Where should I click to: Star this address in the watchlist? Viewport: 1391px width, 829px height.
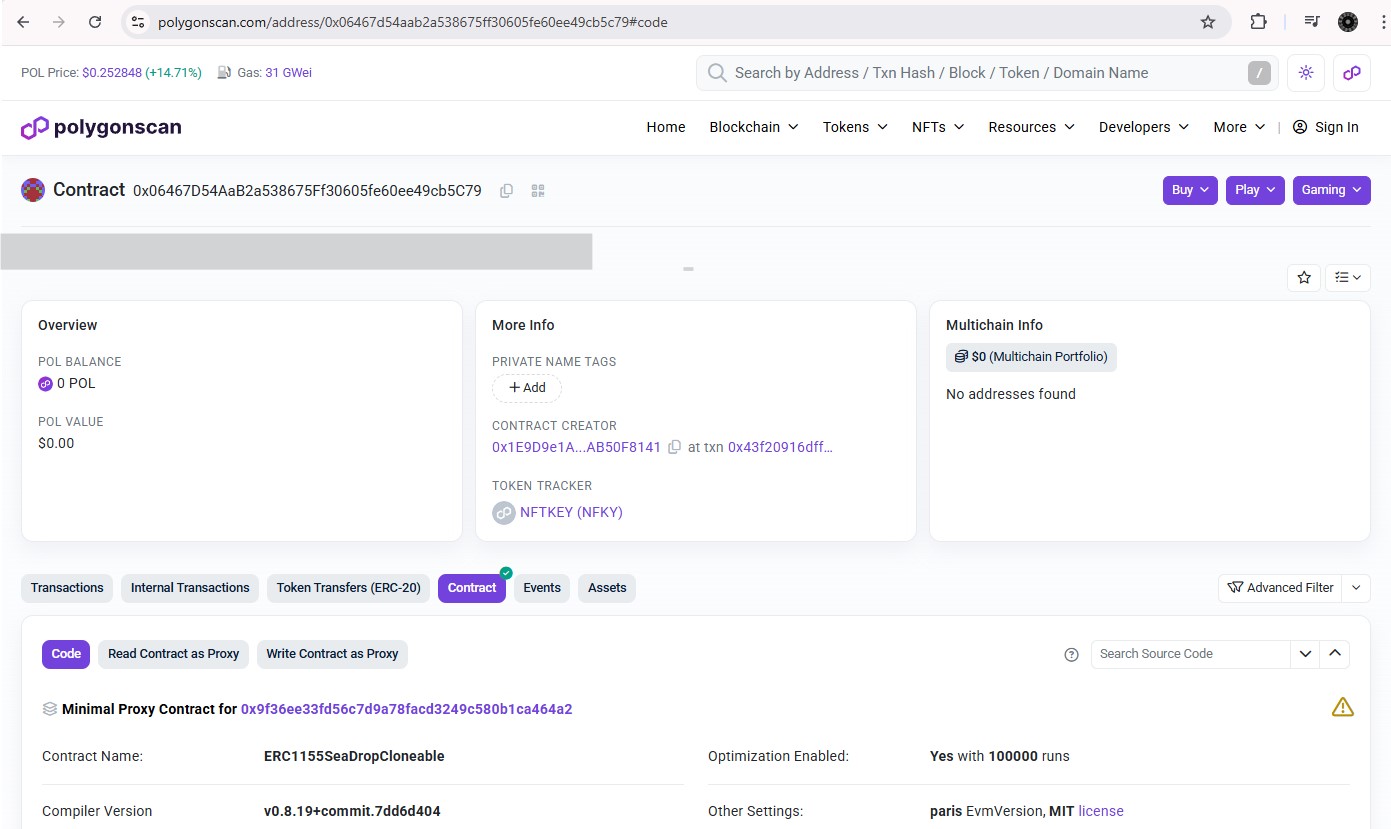pos(1304,278)
